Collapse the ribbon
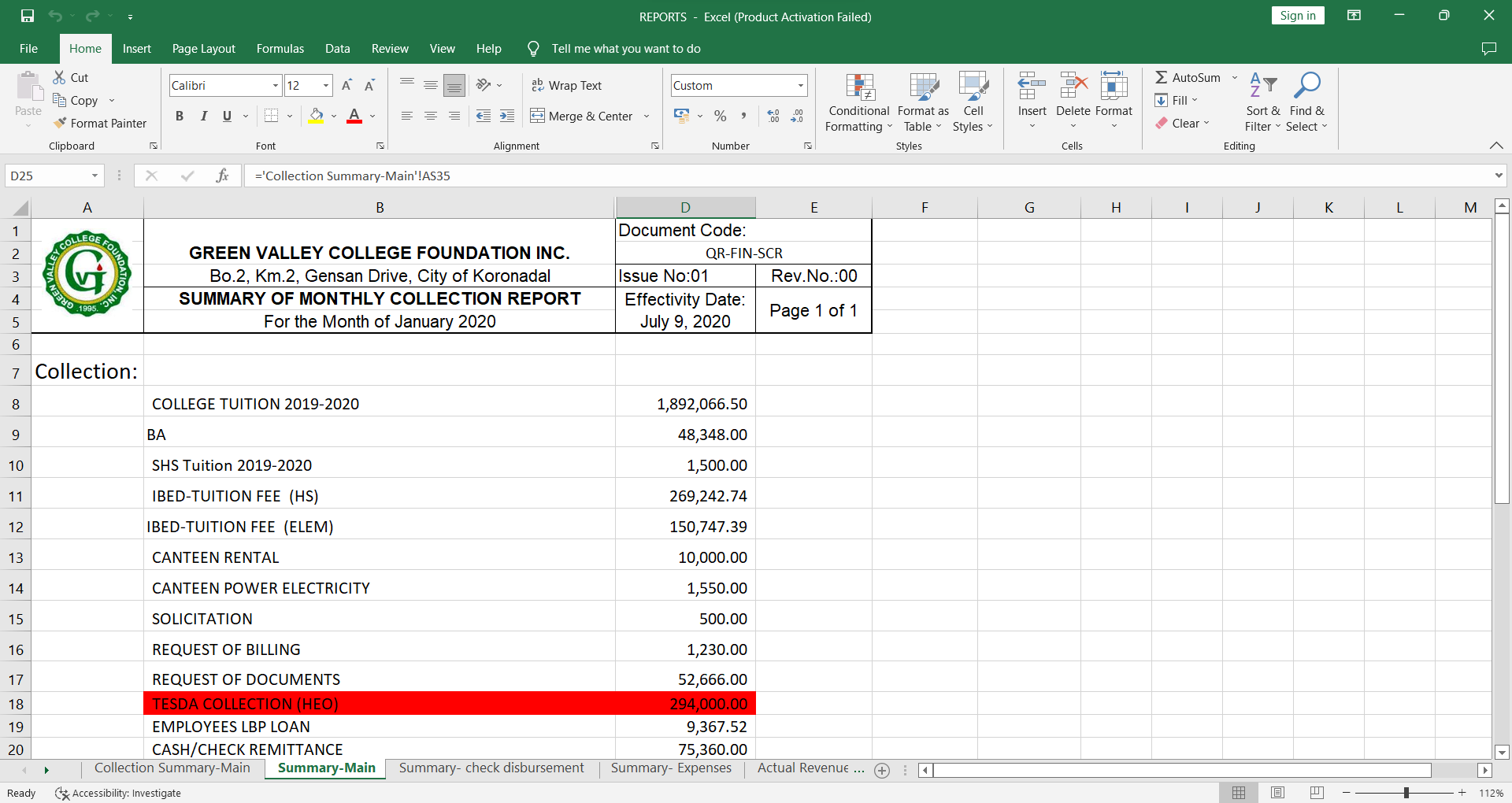 (1496, 146)
